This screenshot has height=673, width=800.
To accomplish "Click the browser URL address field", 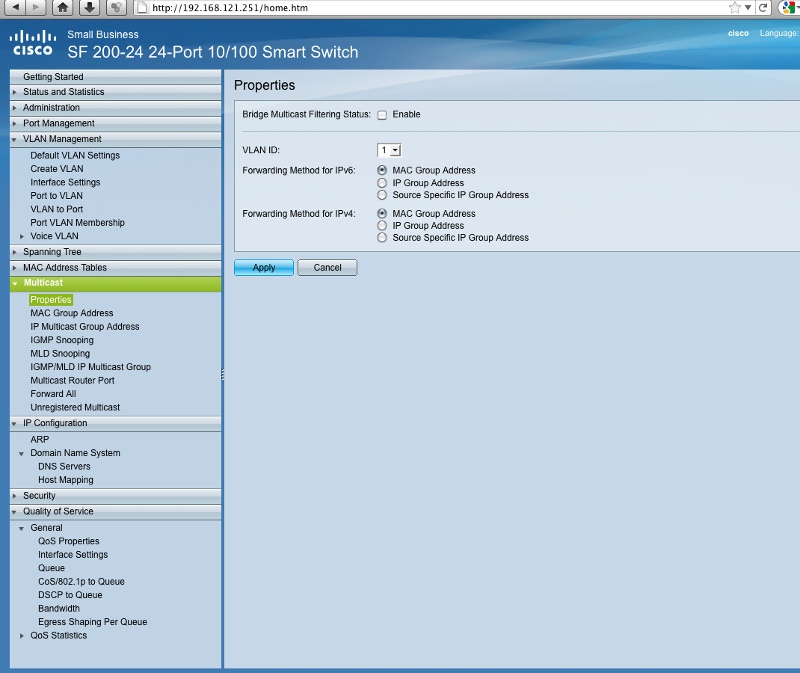I will 430,8.
